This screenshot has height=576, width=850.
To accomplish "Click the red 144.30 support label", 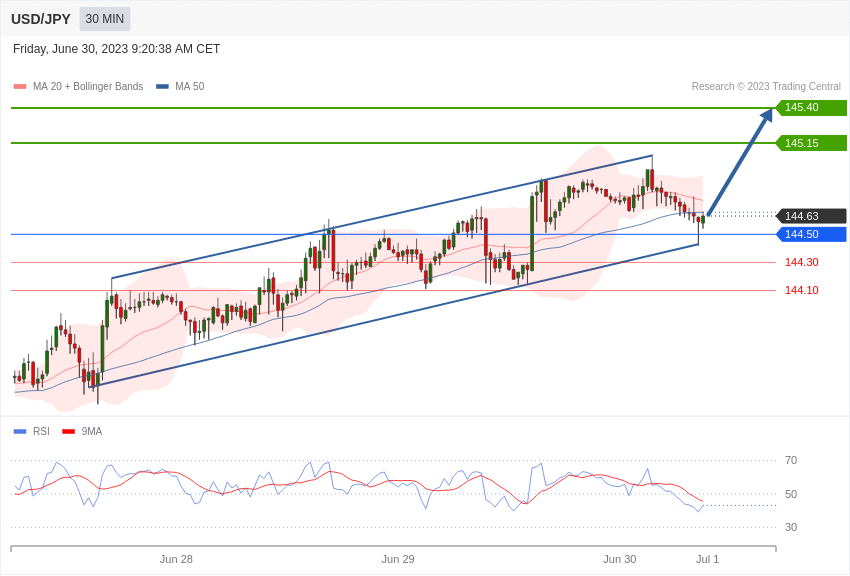I will tap(802, 262).
